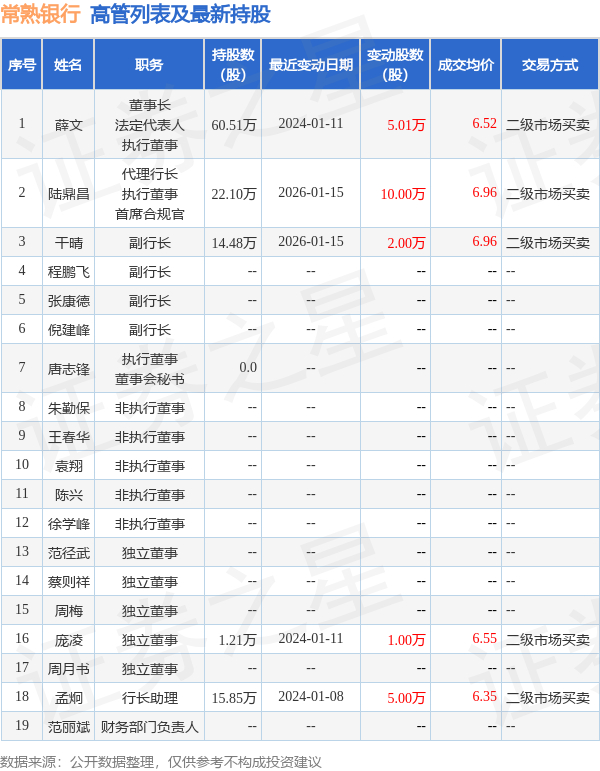Click the holding value 60.51万

coord(234,125)
